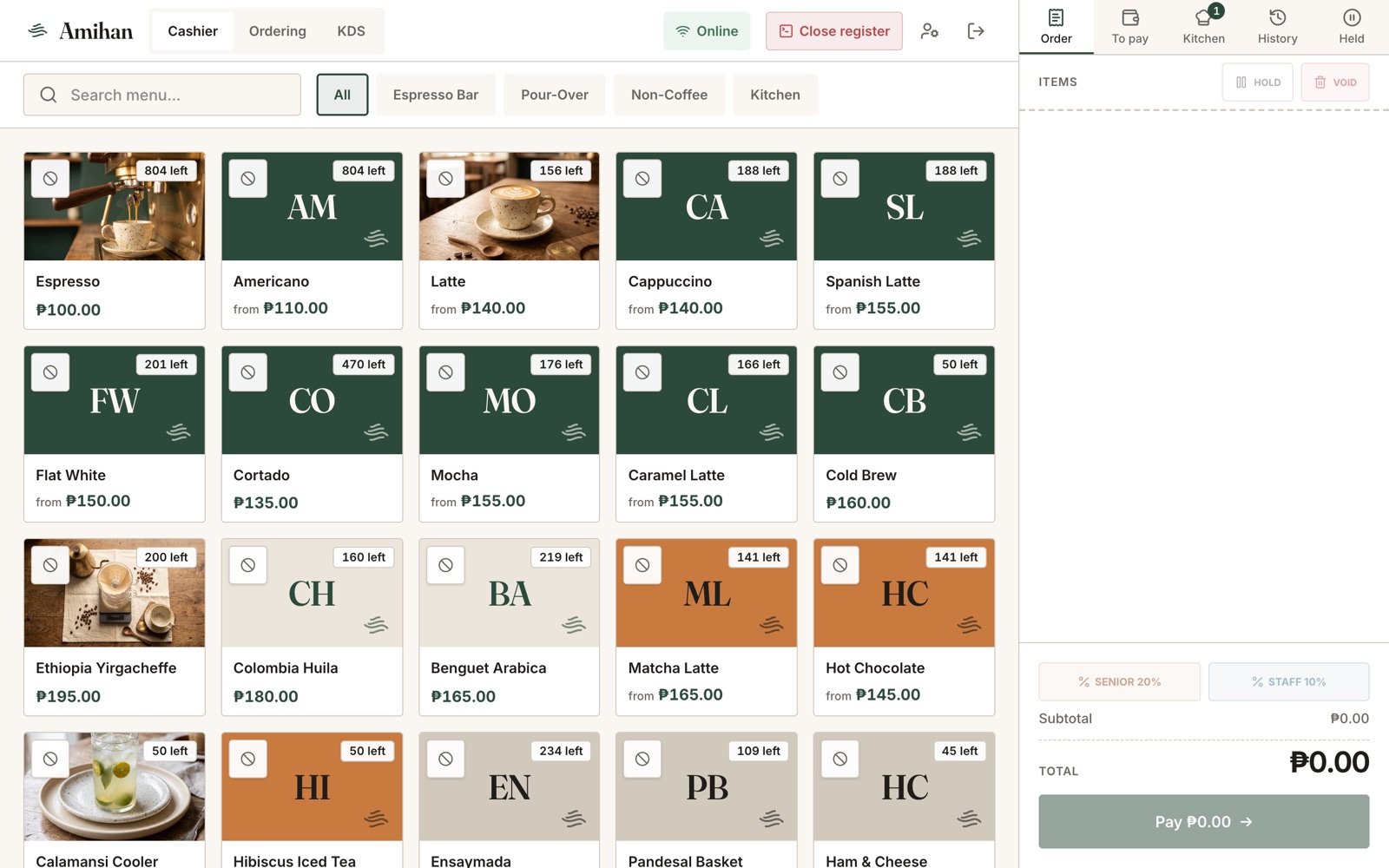This screenshot has width=1389, height=868.
Task: Open the Kitchen panel tab
Action: tap(1204, 27)
